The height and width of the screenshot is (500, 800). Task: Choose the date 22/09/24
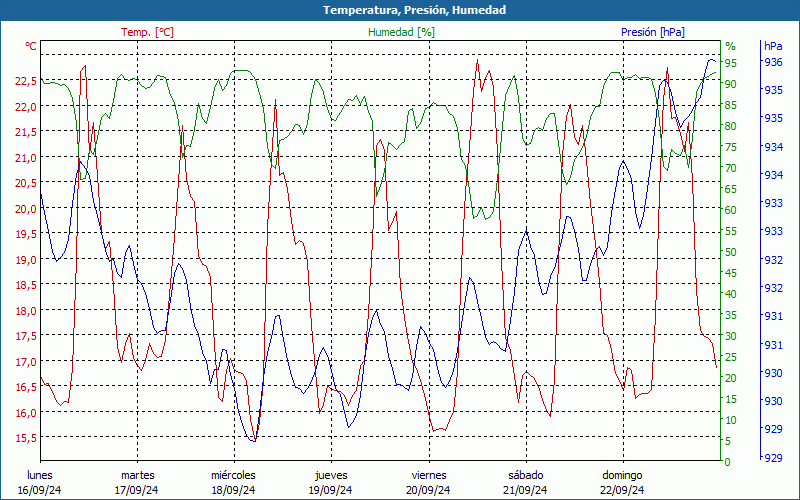tap(622, 490)
